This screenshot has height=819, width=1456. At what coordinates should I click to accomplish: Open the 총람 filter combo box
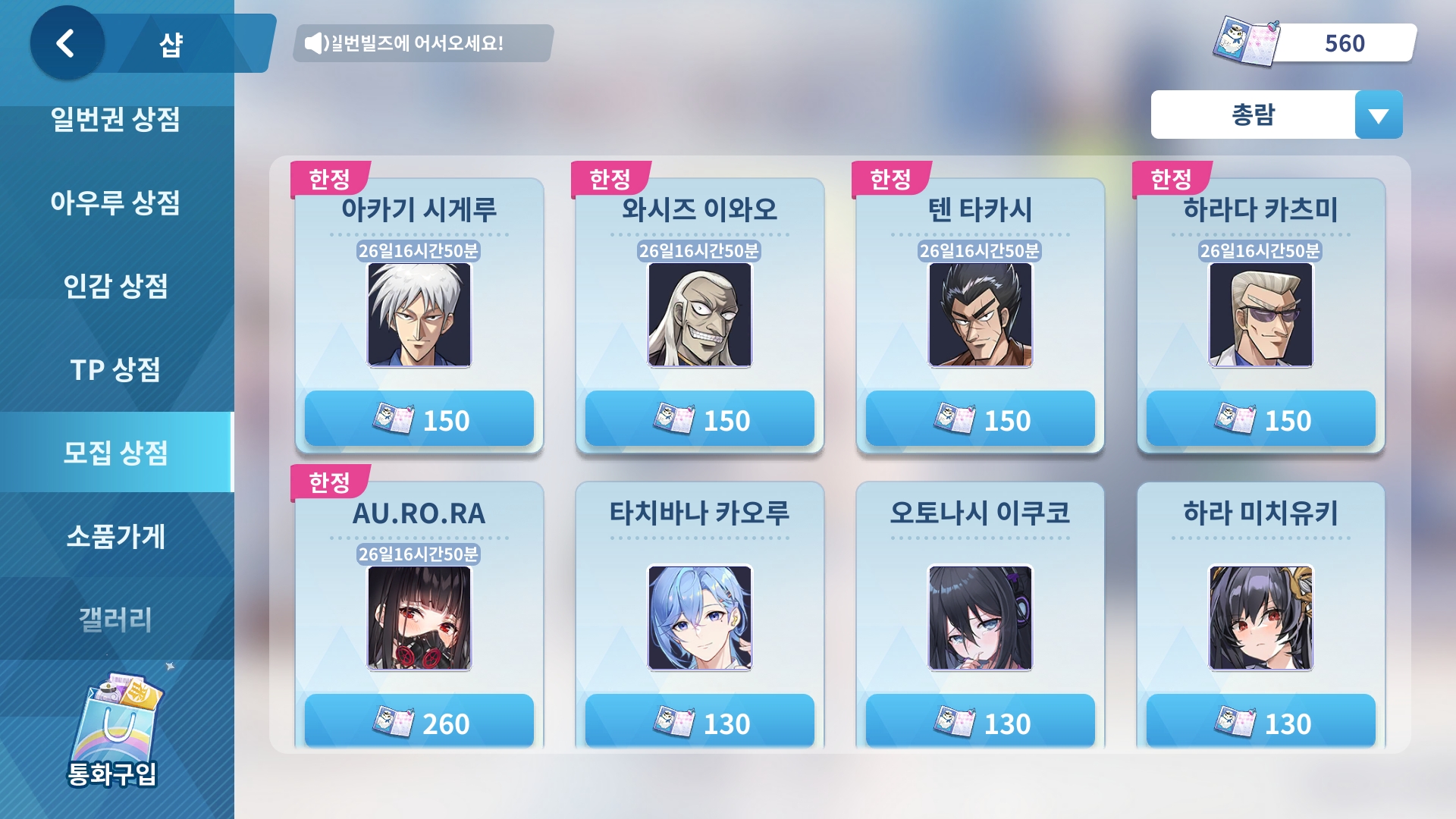coord(1277,115)
